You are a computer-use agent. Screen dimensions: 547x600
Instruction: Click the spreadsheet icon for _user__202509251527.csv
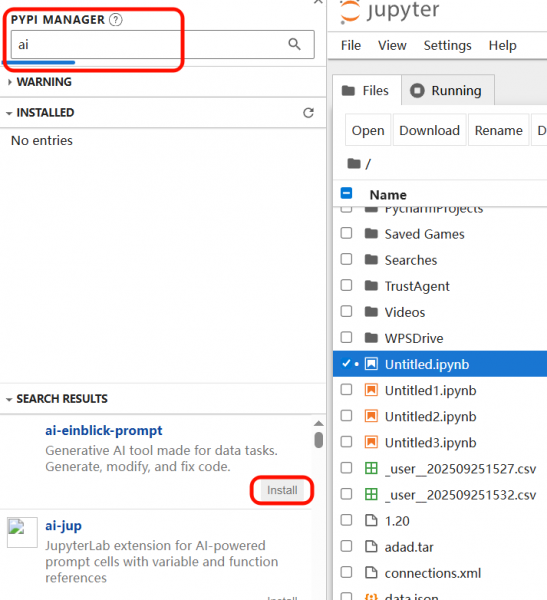click(x=371, y=468)
